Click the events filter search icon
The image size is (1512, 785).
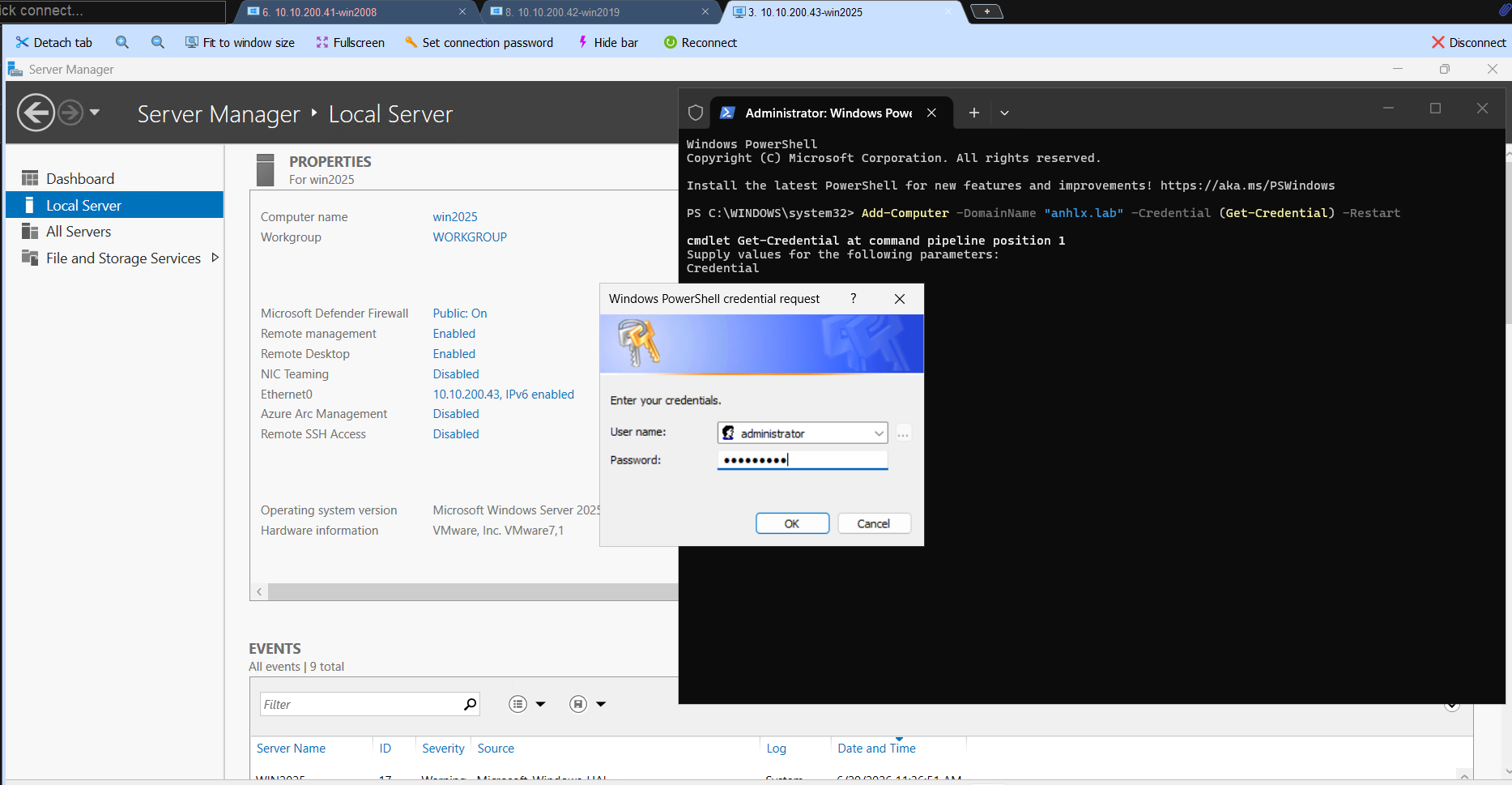coord(471,704)
